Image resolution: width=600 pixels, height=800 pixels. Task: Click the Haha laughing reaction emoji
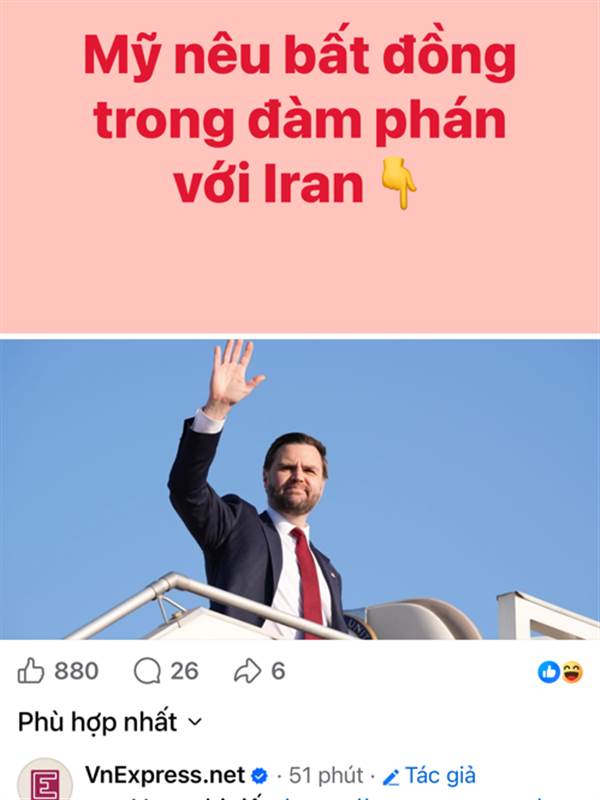pos(572,672)
